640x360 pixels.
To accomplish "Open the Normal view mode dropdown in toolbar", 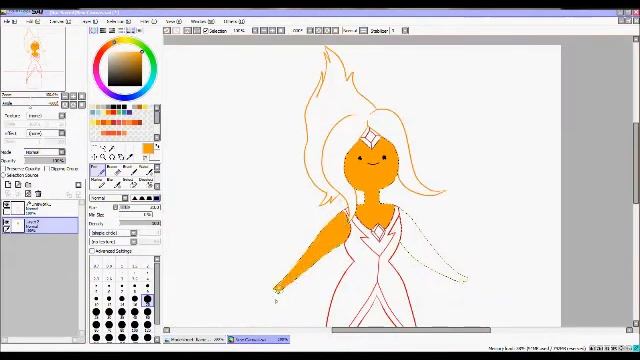I will [x=363, y=31].
